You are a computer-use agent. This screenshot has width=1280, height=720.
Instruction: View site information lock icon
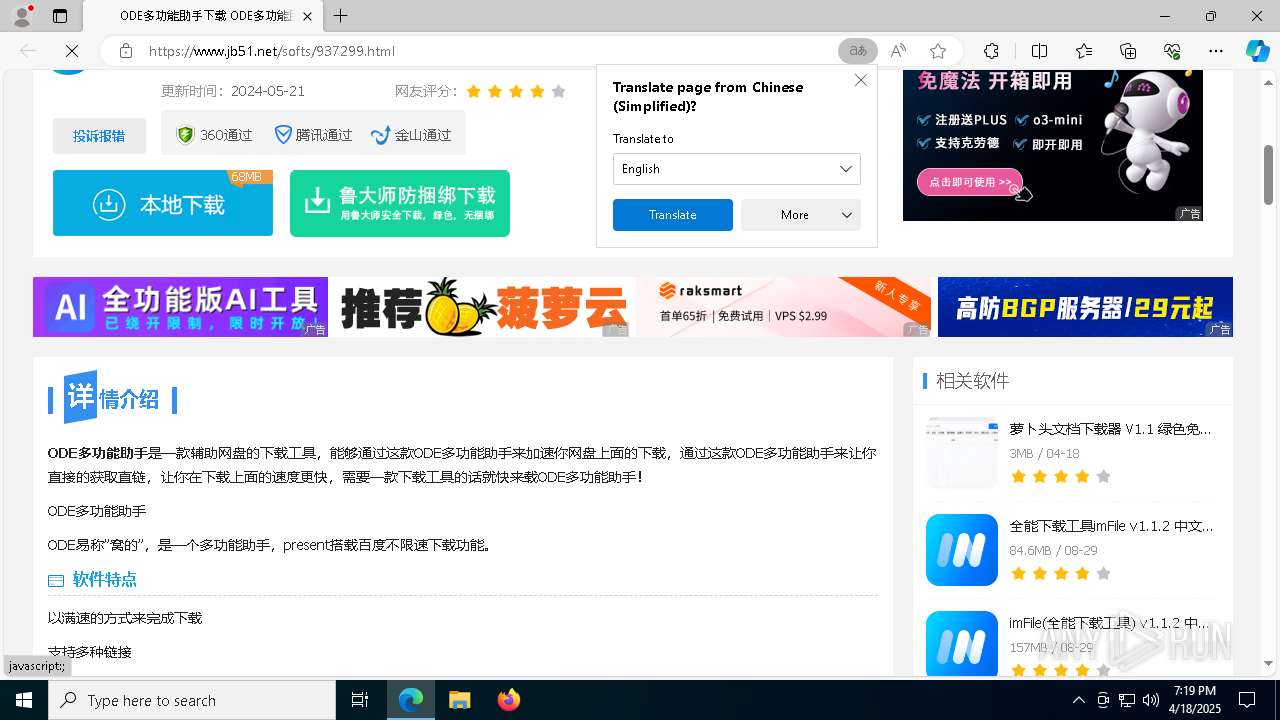[x=125, y=51]
